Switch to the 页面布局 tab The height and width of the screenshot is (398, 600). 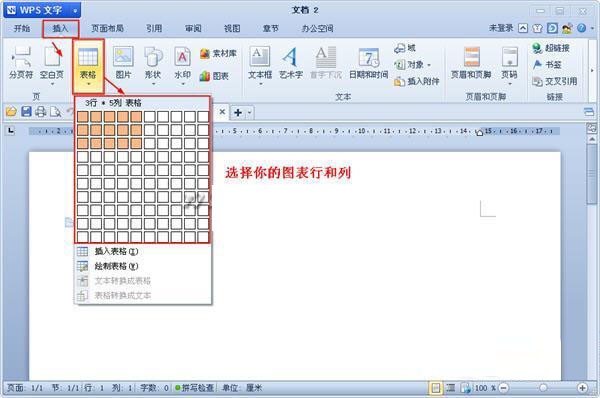coord(107,28)
